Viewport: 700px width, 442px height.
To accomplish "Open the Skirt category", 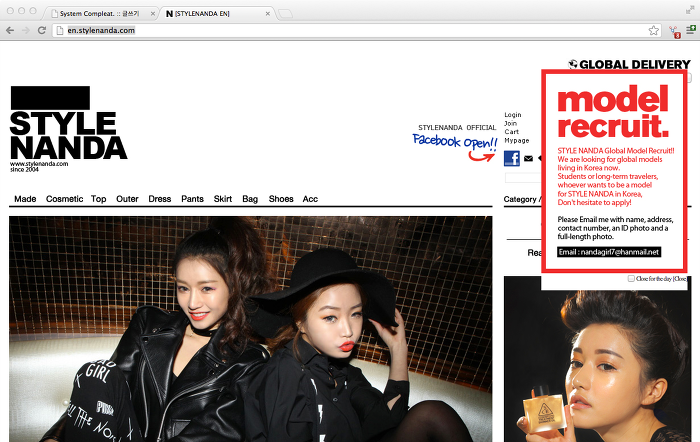I will pos(223,199).
